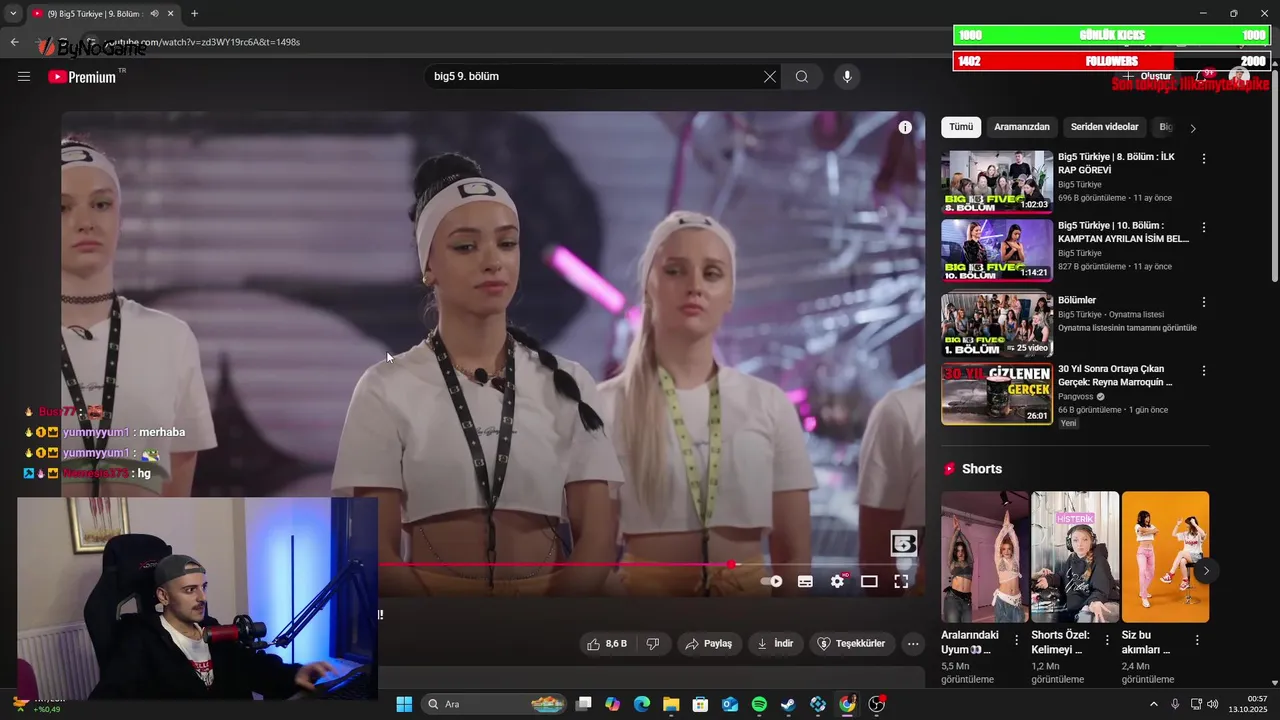Open the 'Aralarındaki Uyum' short
1280x720 pixels.
coord(985,557)
